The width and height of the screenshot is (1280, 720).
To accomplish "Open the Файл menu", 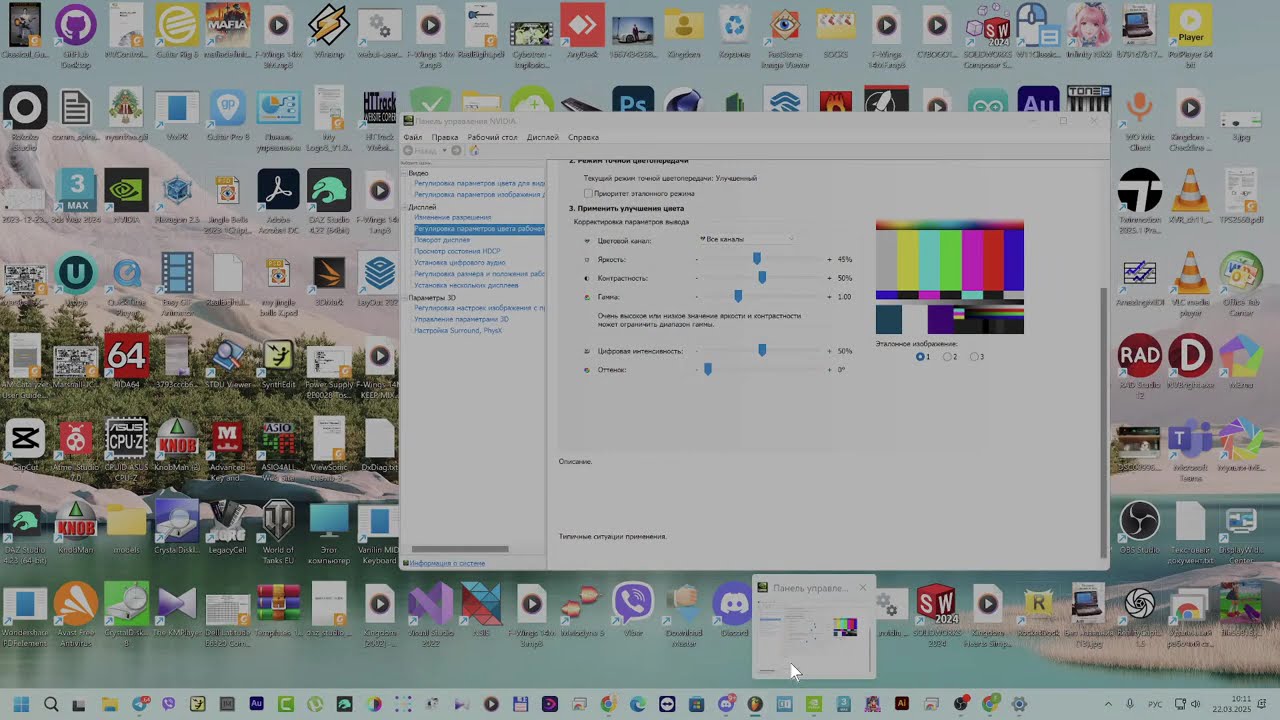I will 412,137.
